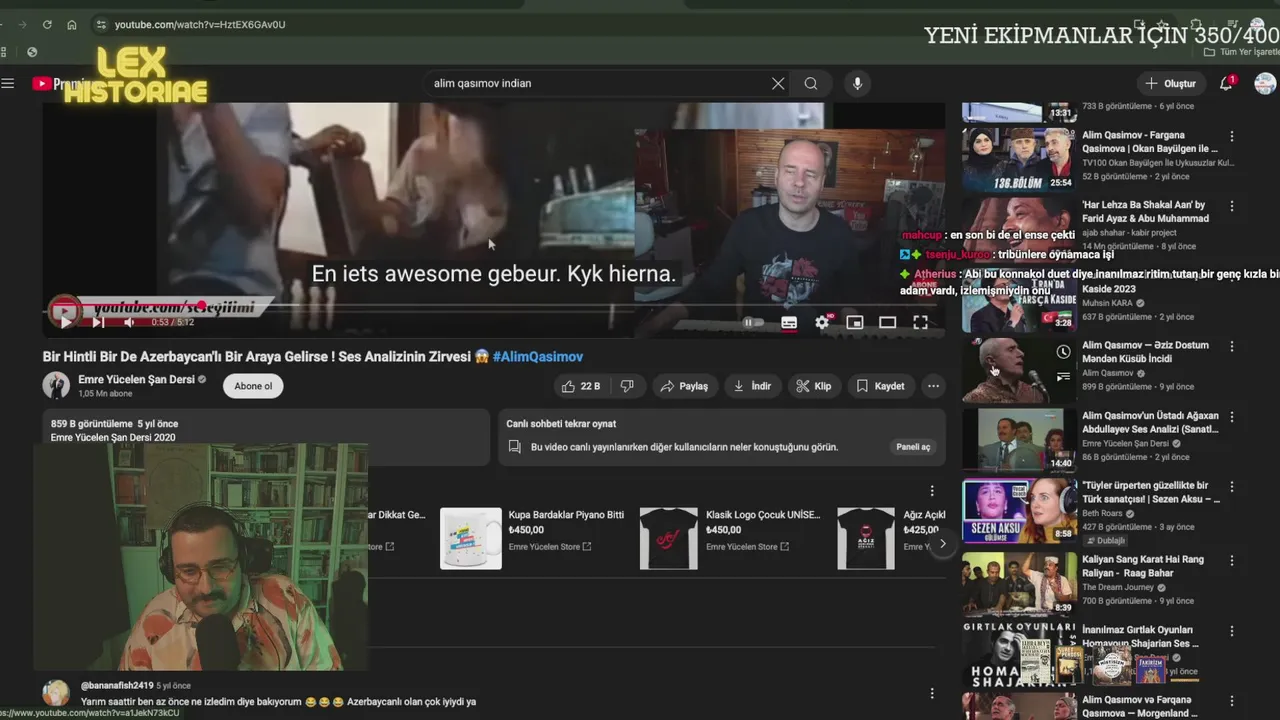This screenshot has height=720, width=1280.
Task: Open Kupa Bardaklar Piyano Bitti product
Action: pyautogui.click(x=566, y=515)
